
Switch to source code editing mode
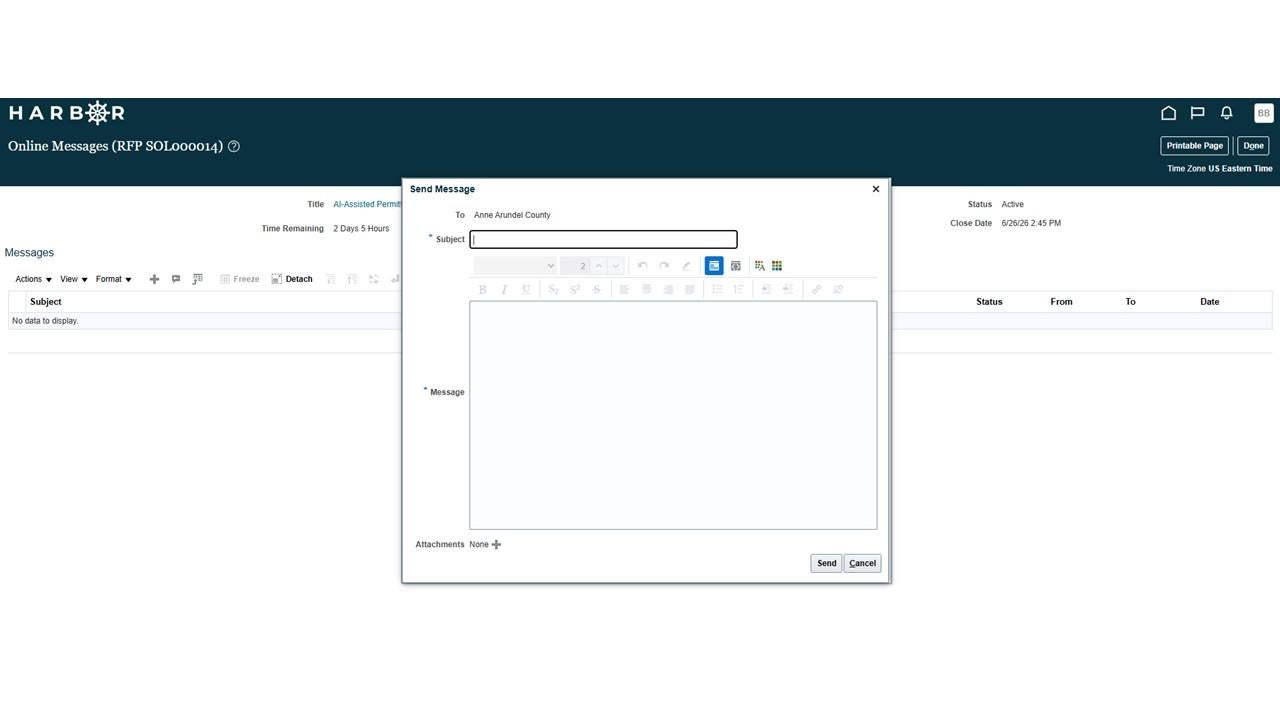click(x=736, y=265)
